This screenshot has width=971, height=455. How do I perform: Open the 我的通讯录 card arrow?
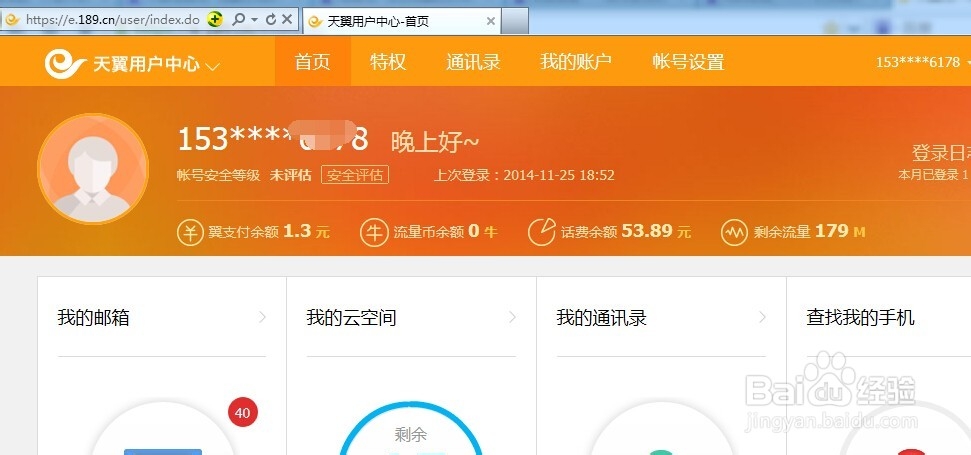click(x=762, y=318)
